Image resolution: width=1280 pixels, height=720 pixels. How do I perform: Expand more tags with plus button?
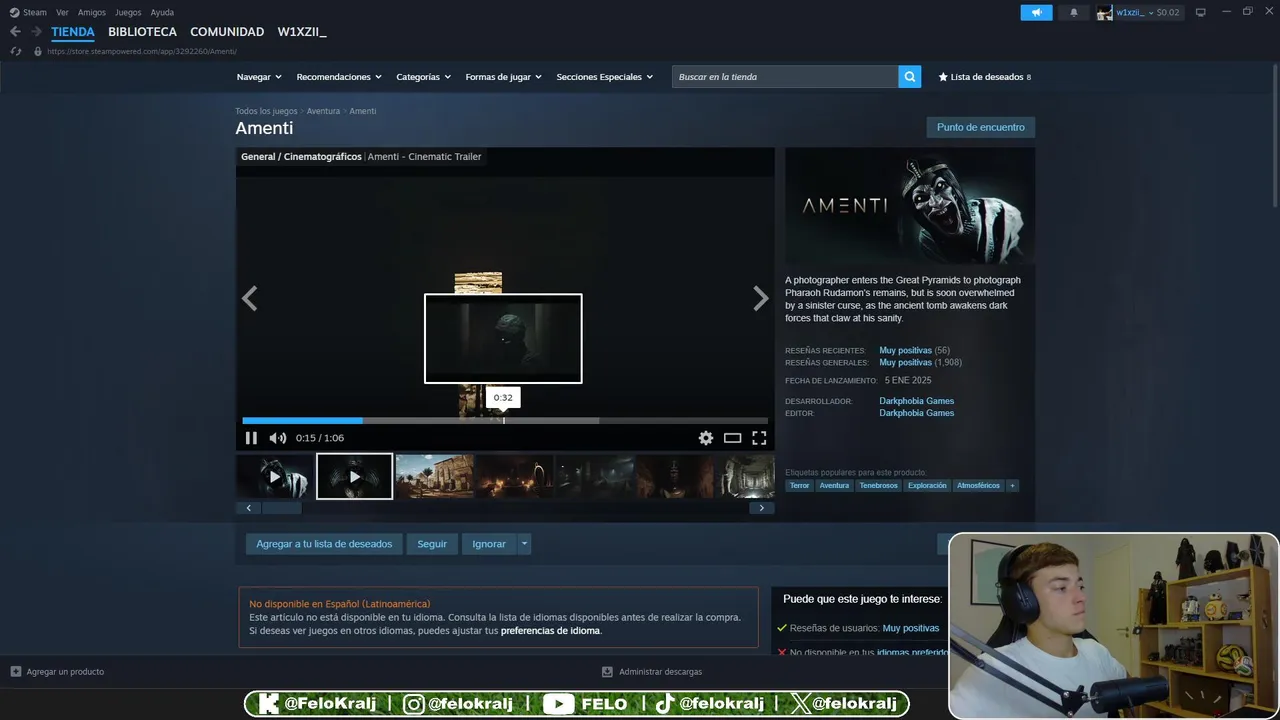point(1012,486)
